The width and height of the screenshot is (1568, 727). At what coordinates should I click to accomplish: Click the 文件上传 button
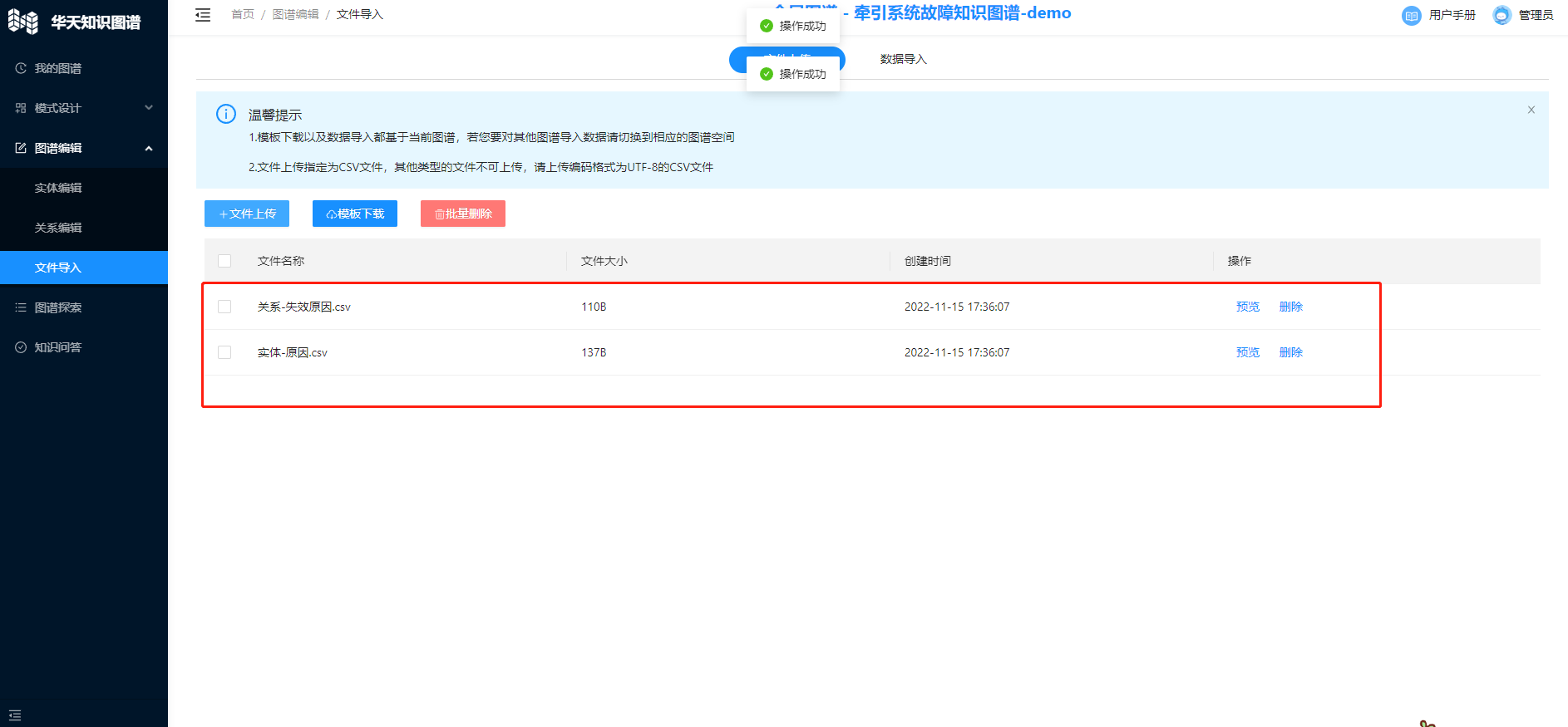point(247,214)
